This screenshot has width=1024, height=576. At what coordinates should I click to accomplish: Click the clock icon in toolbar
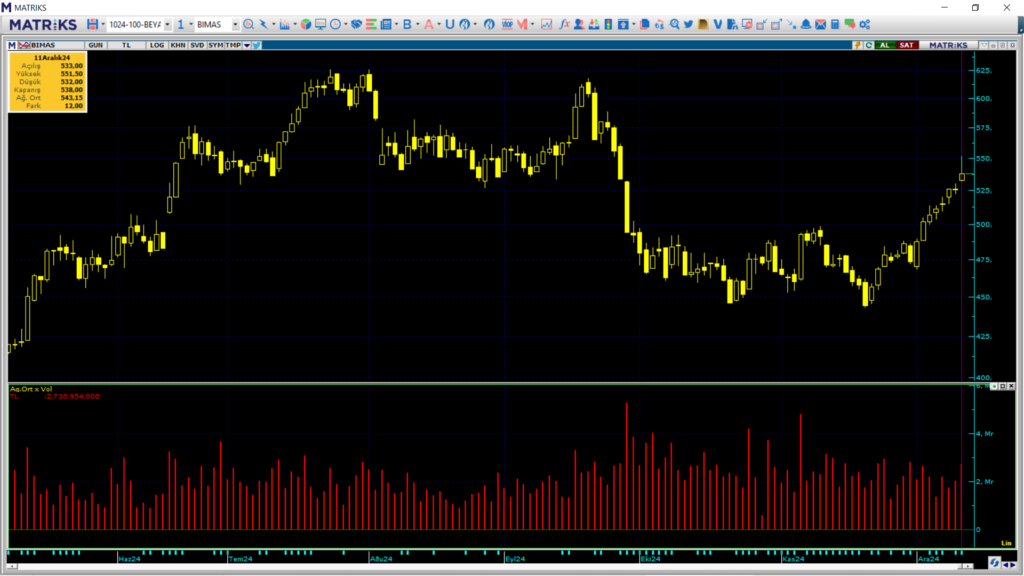tap(336, 24)
